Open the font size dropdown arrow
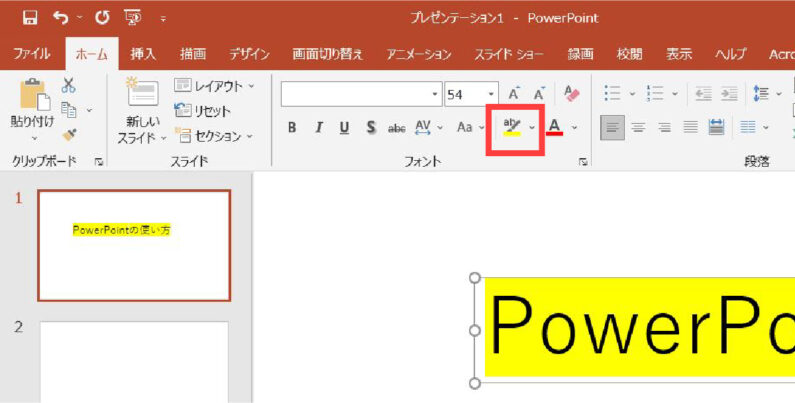The height and width of the screenshot is (403, 795). click(491, 94)
